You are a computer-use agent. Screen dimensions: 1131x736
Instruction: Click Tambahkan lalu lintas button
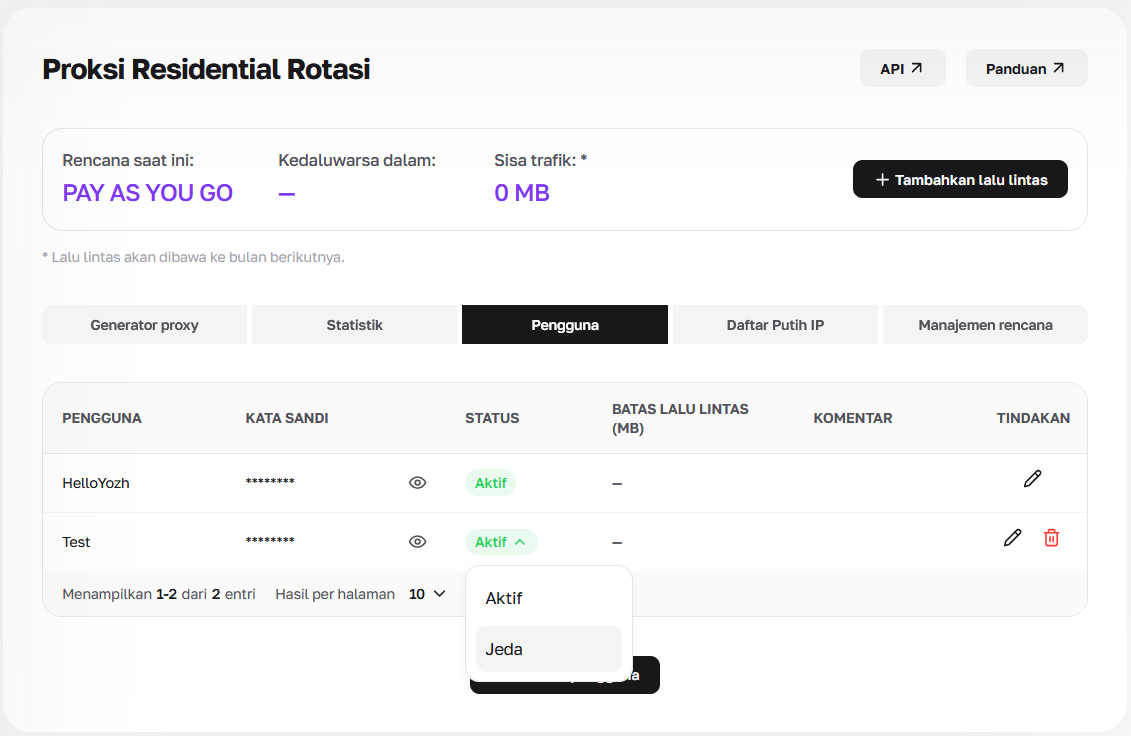(960, 179)
